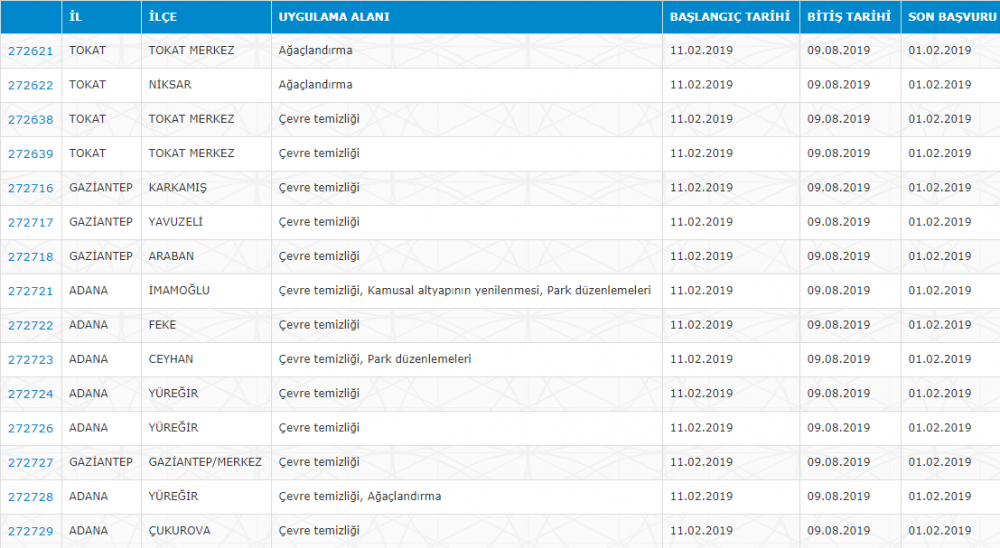View listing 272728 link
Image resolution: width=1000 pixels, height=548 pixels.
tap(31, 497)
